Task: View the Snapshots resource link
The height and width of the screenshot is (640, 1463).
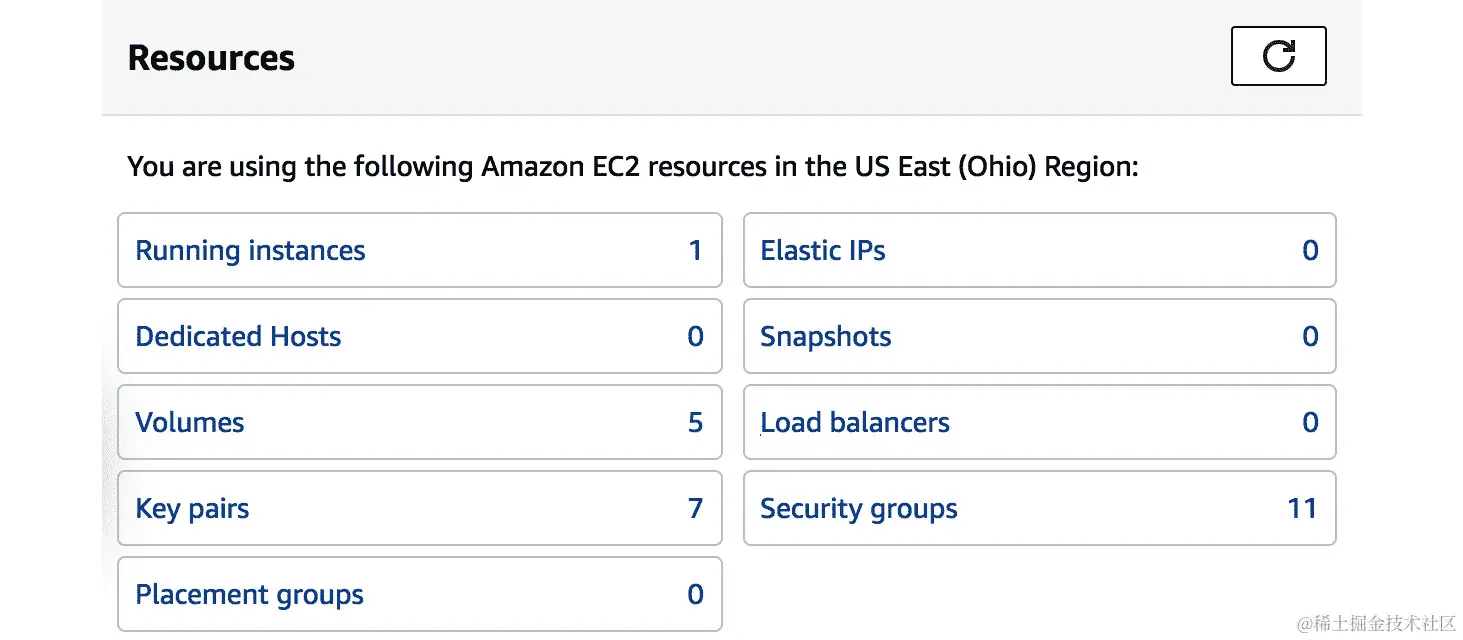Action: [x=826, y=336]
